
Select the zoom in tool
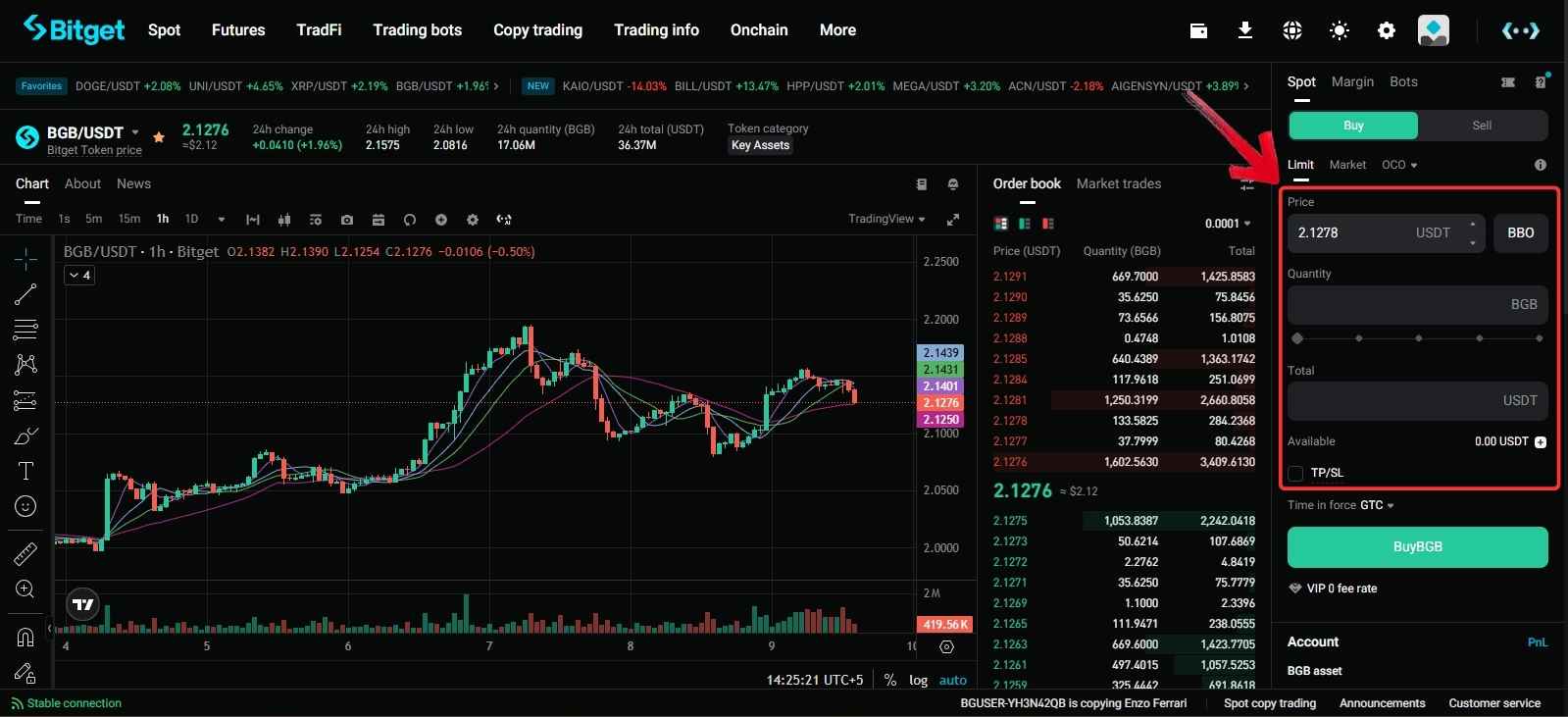click(x=25, y=589)
